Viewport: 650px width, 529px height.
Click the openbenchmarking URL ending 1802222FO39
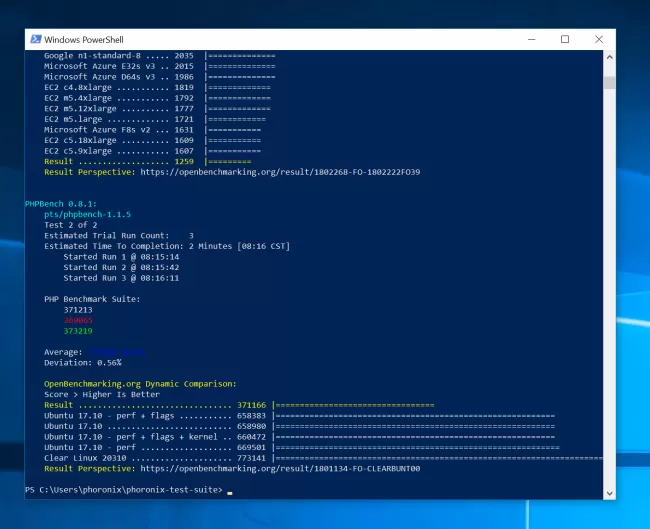pos(280,172)
